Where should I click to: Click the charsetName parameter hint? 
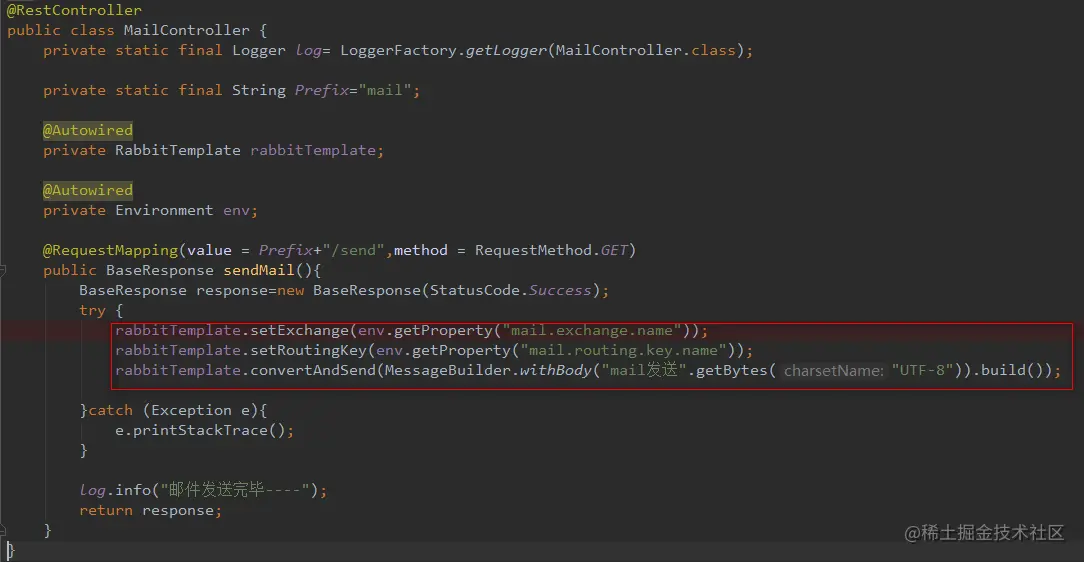point(834,371)
